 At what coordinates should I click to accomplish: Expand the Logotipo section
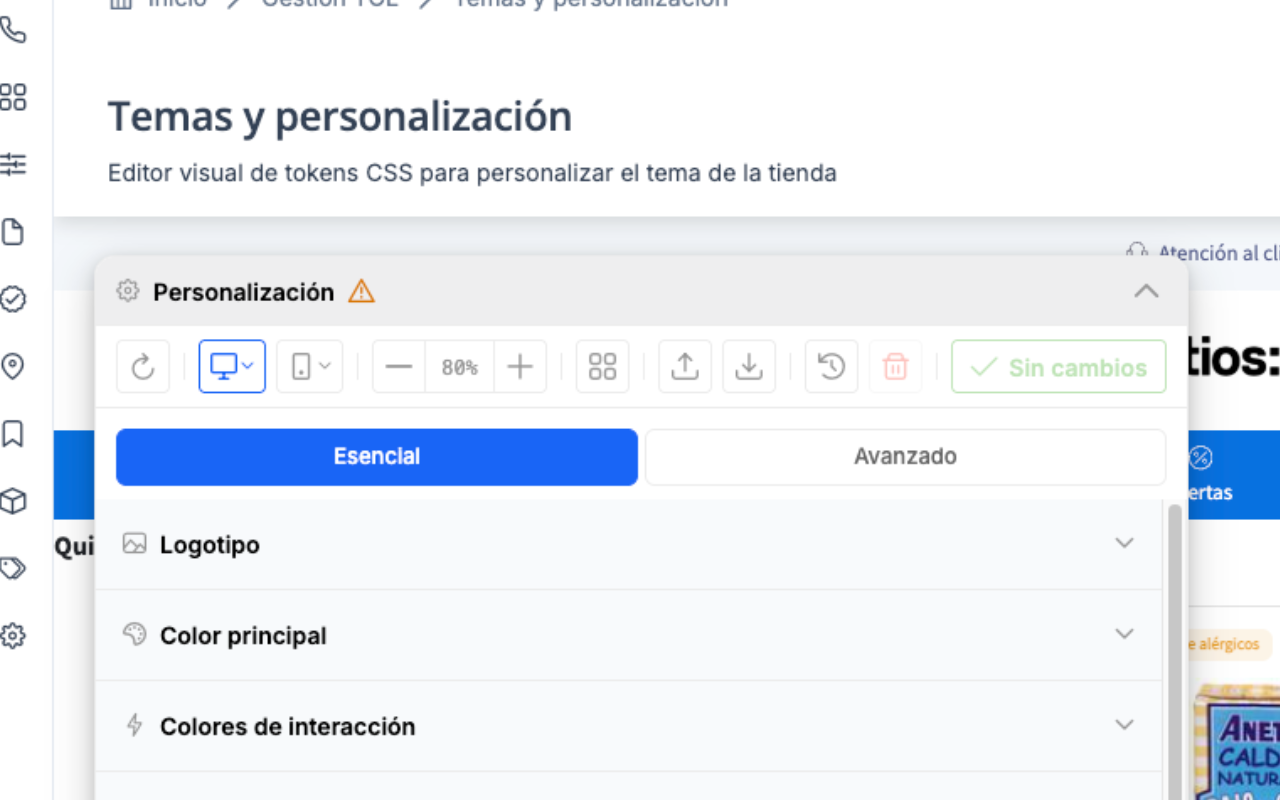[x=629, y=544]
